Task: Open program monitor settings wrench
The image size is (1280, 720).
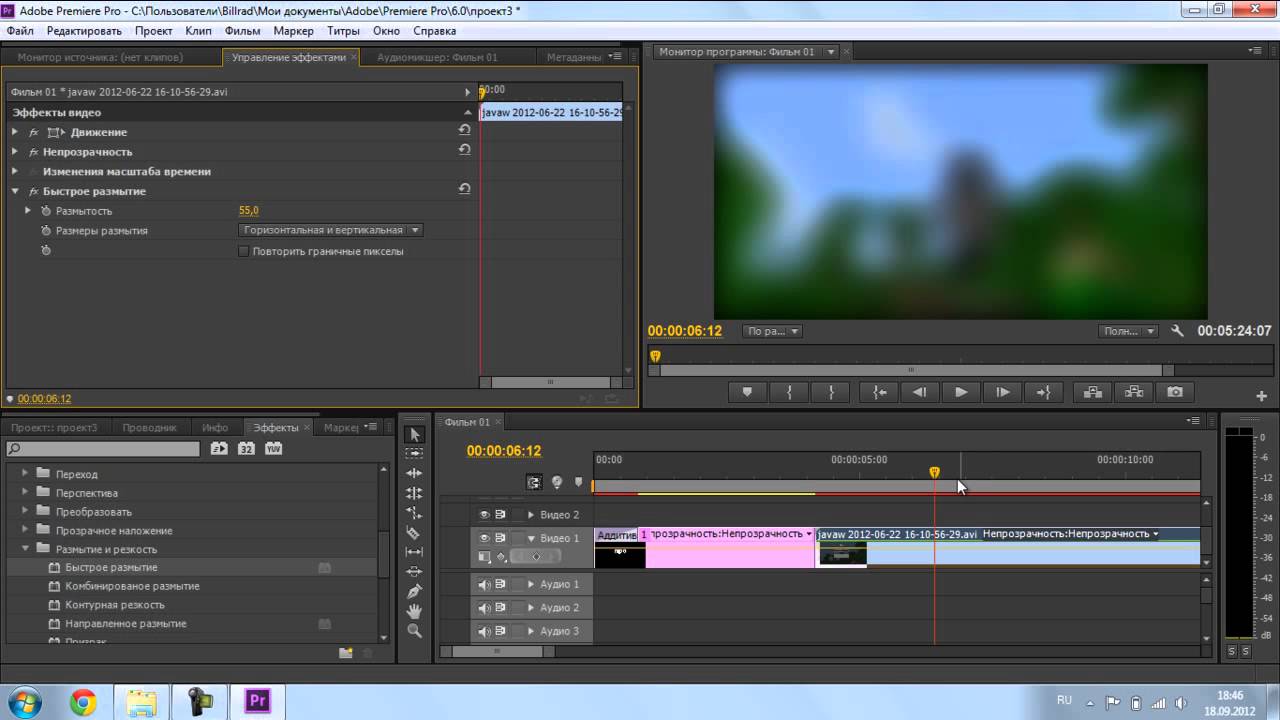Action: (1178, 331)
